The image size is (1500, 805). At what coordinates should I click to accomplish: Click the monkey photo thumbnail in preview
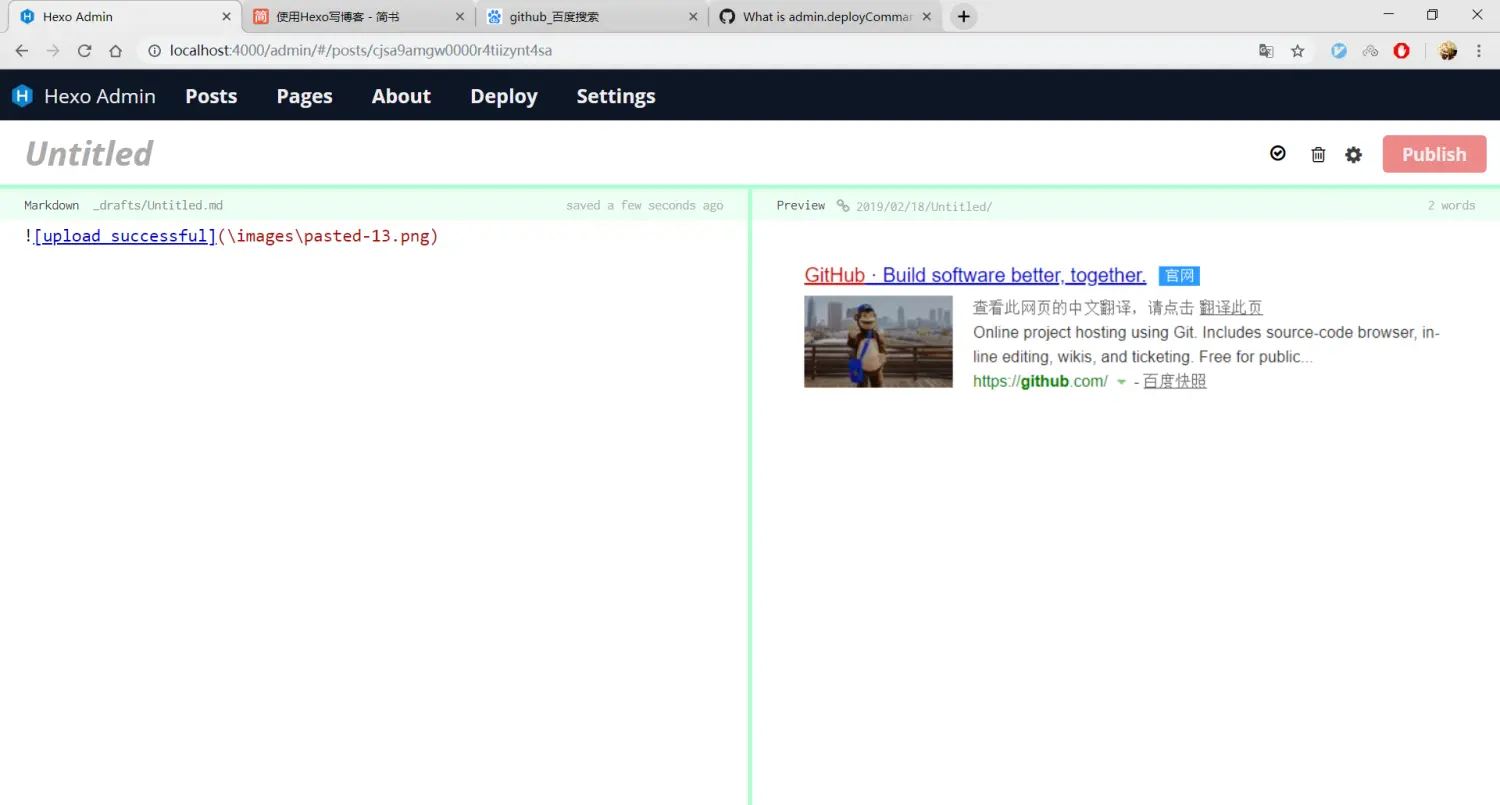point(878,341)
